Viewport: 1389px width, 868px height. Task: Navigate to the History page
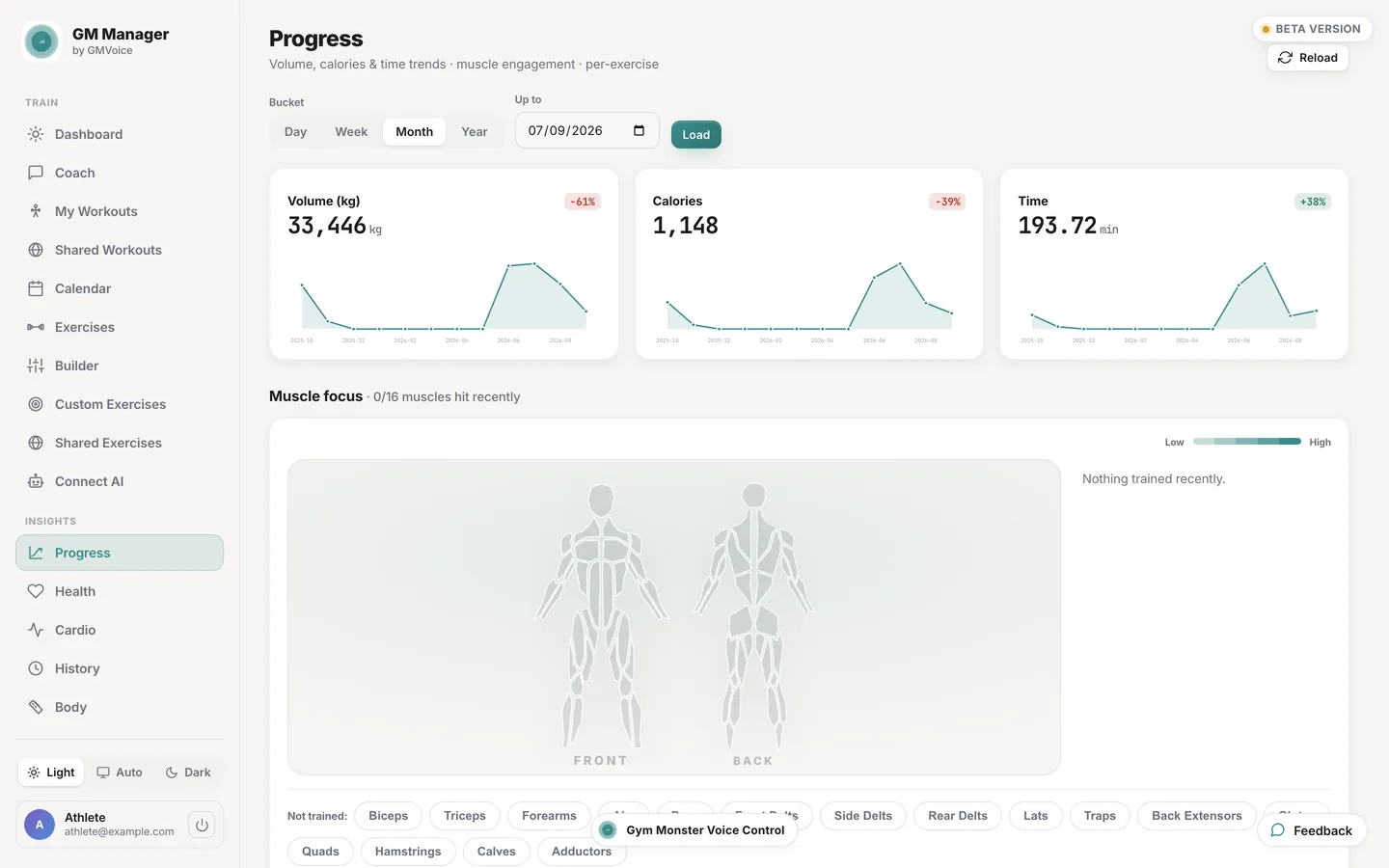[x=120, y=668]
